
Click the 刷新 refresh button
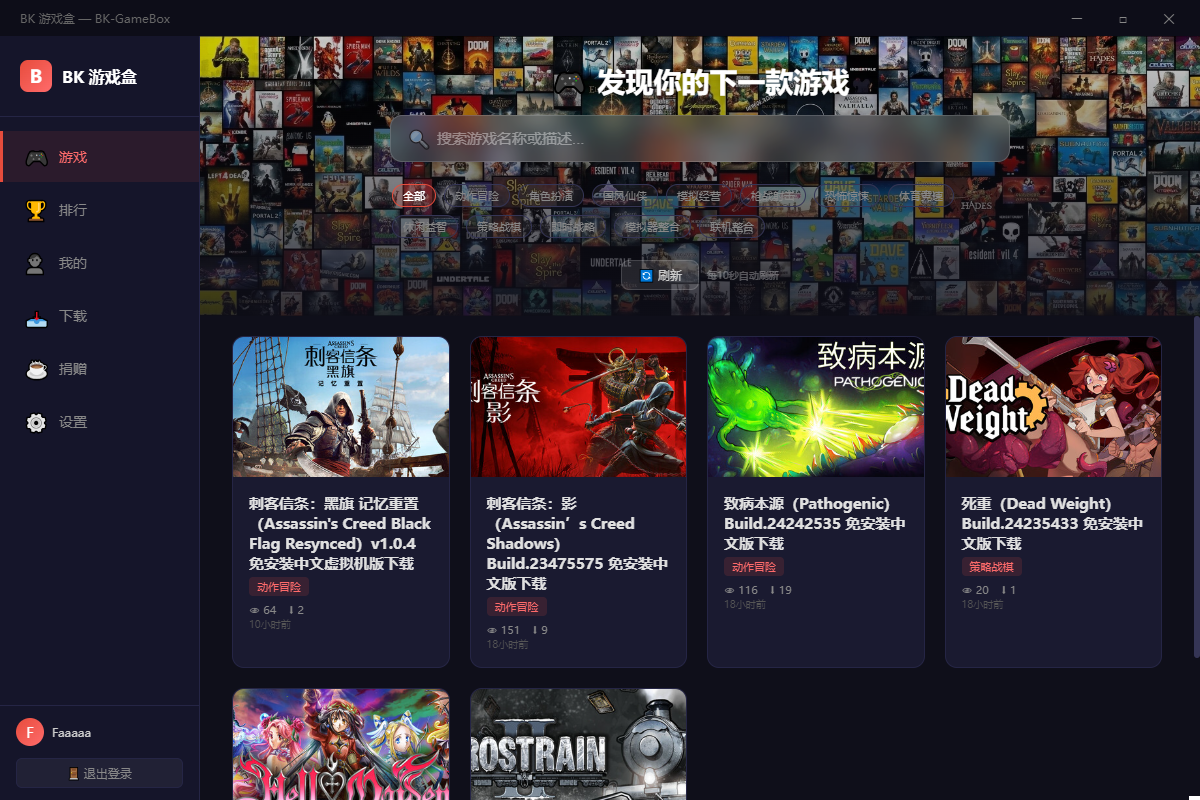(660, 275)
